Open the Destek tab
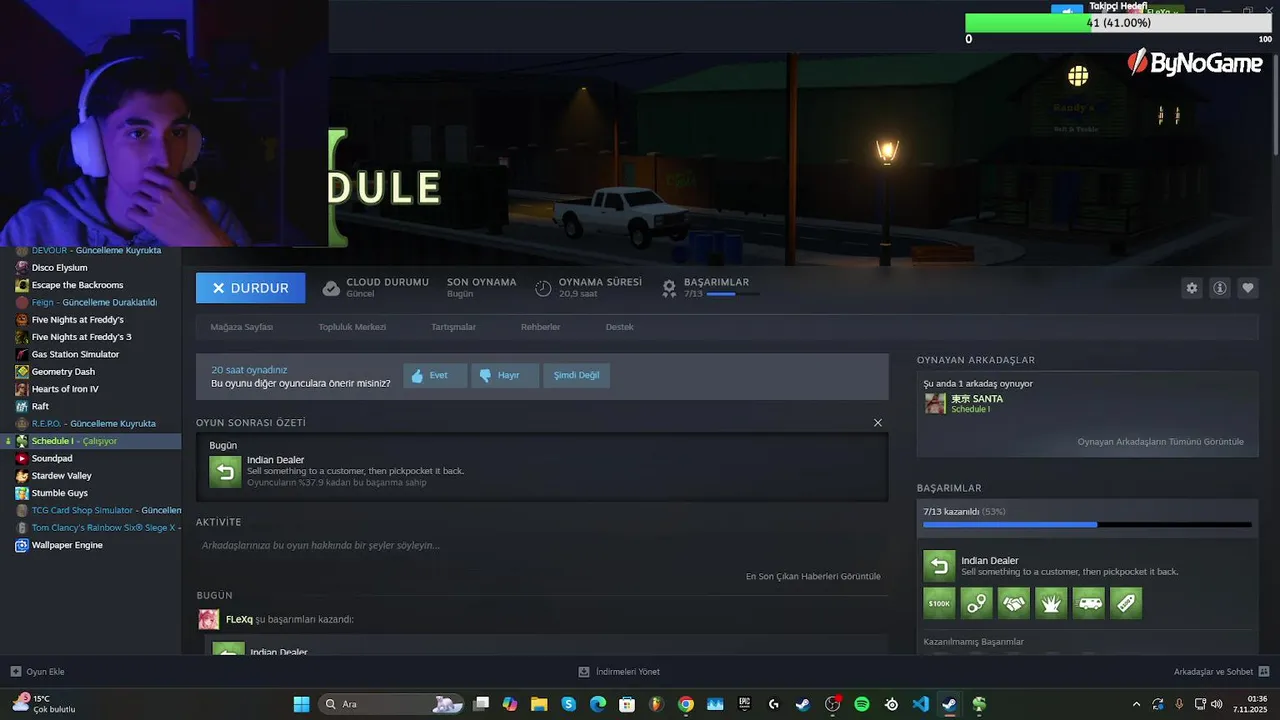The image size is (1280, 720). [x=619, y=327]
